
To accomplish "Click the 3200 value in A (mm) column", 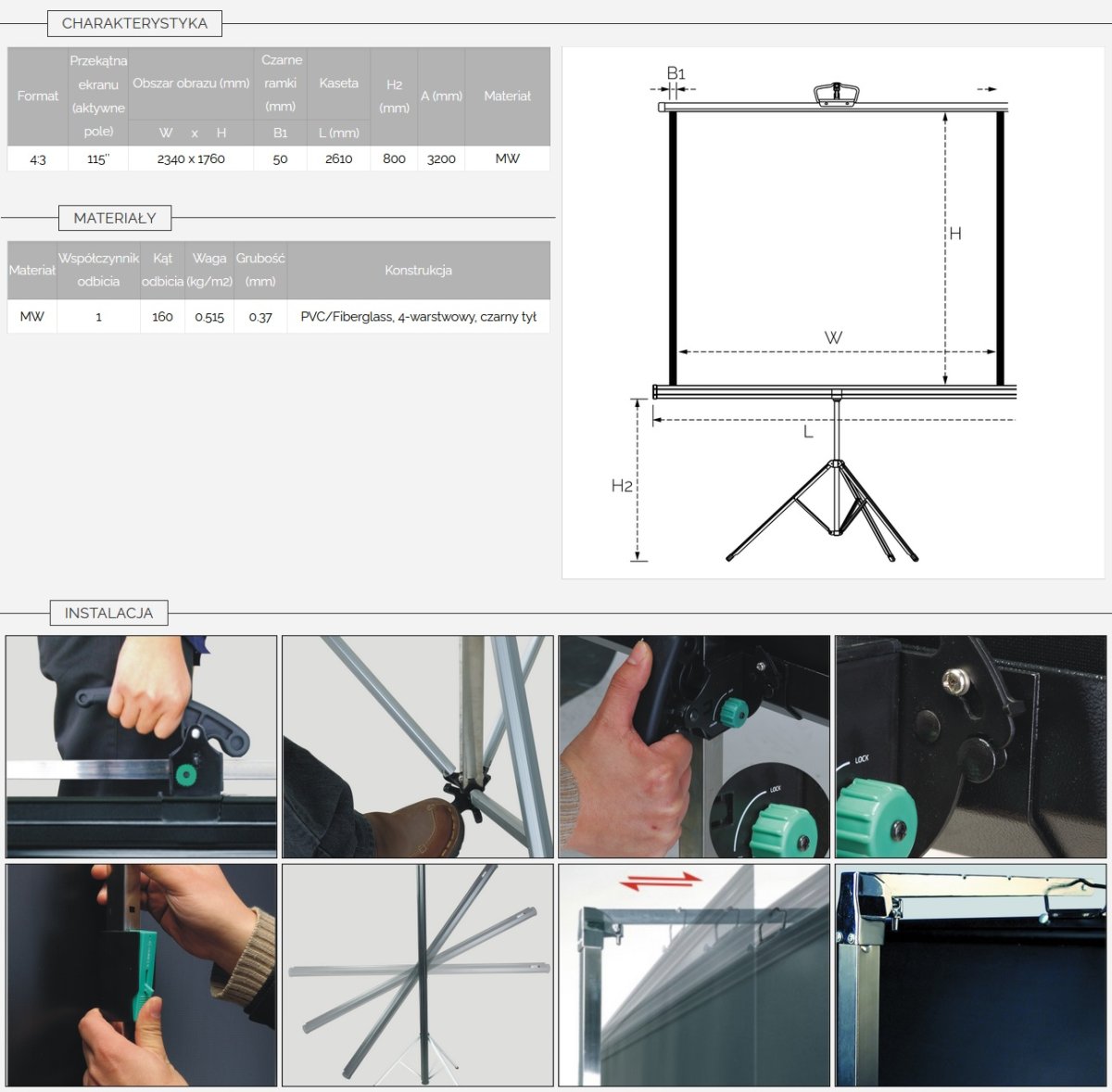I will click(x=441, y=159).
